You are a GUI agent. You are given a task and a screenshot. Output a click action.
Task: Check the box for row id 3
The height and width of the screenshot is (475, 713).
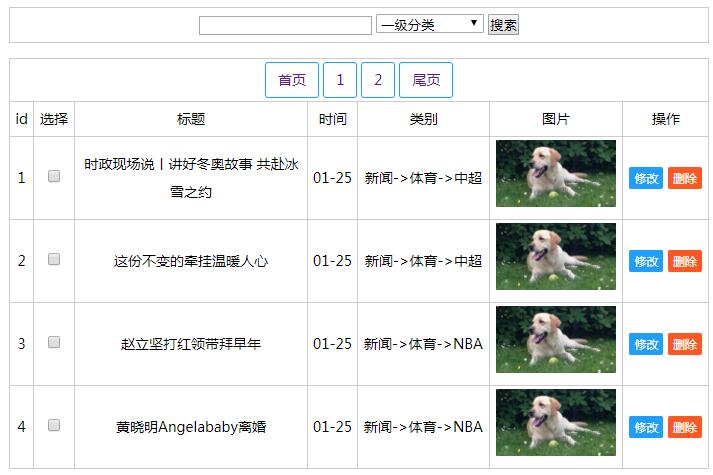tap(54, 342)
